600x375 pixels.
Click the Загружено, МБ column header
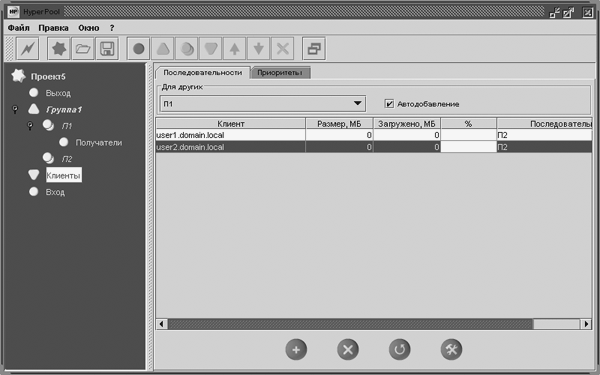407,124
